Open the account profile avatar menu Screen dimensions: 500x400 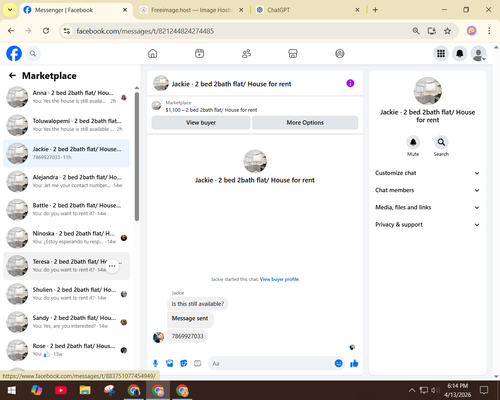478,53
